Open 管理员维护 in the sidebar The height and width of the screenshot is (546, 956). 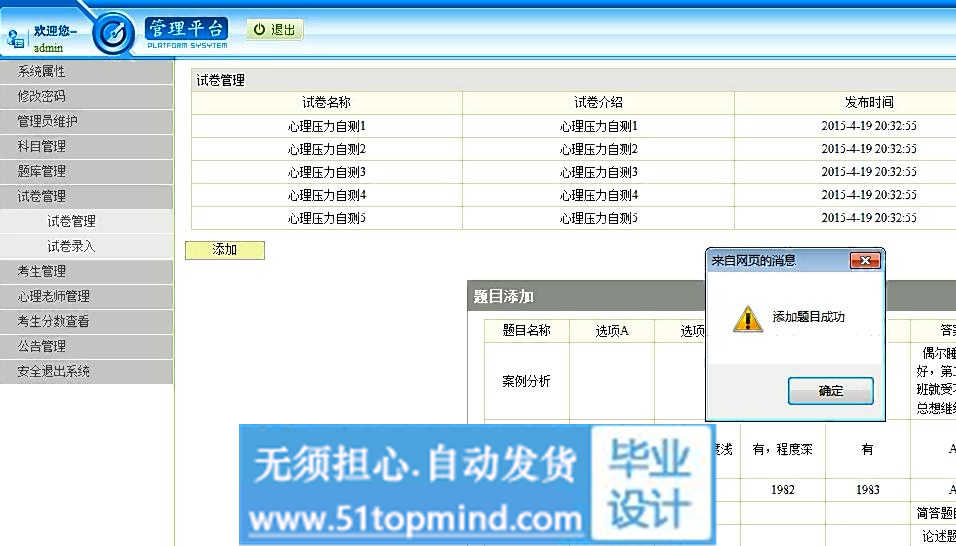[x=48, y=122]
